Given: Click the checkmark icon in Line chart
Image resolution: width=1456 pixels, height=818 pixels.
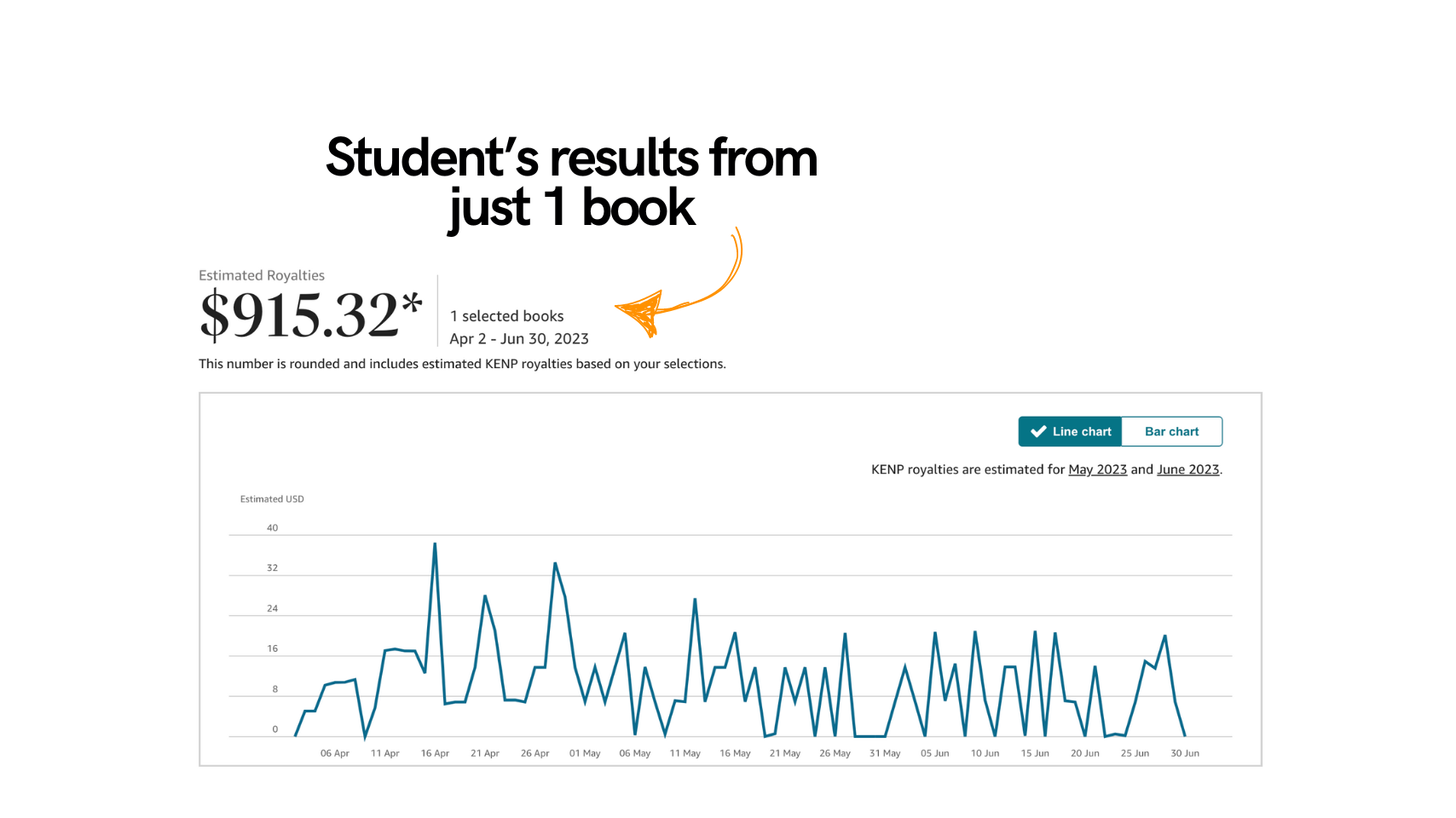Looking at the screenshot, I should point(1038,431).
